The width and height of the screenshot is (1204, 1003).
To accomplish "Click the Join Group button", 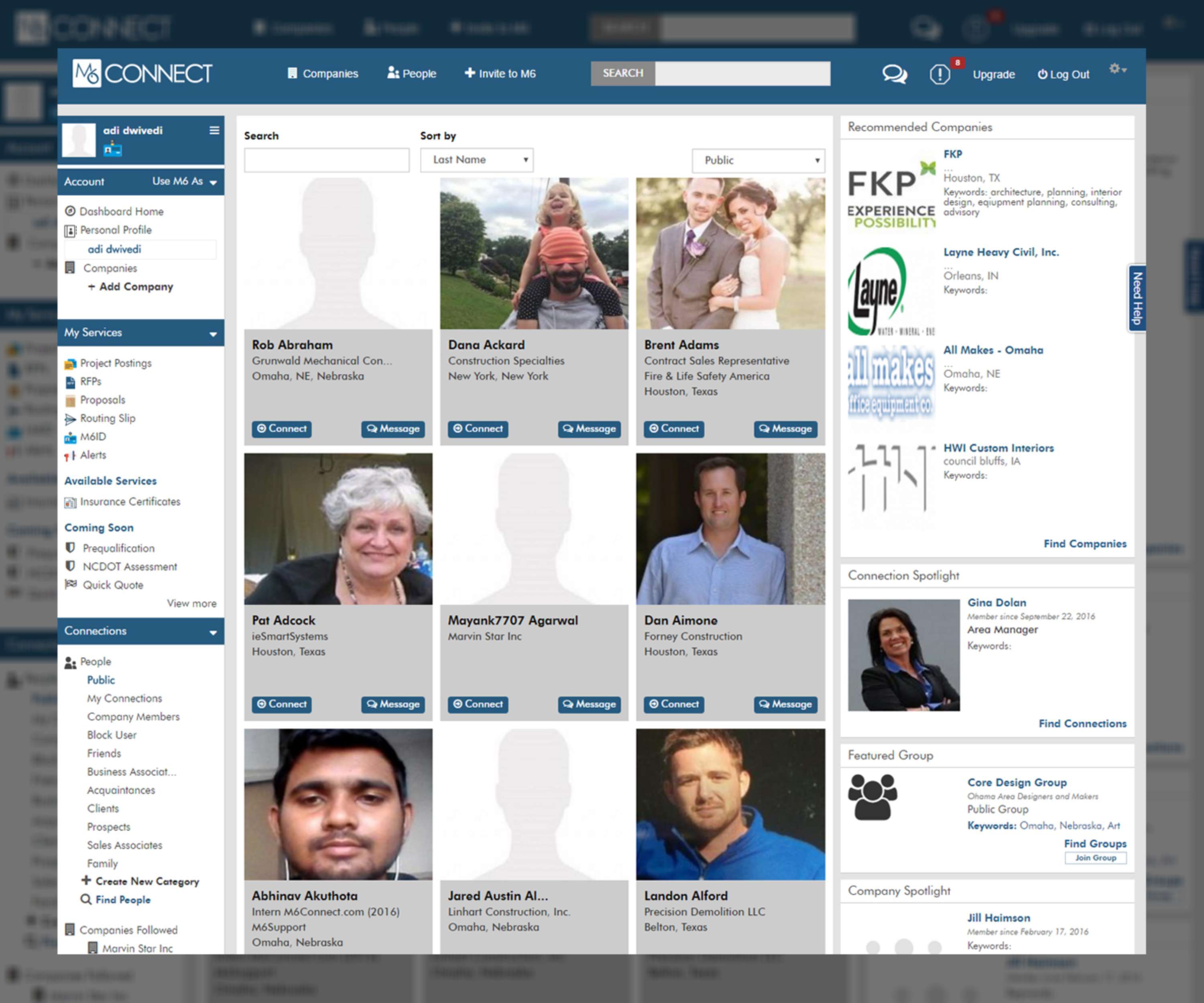I will click(x=1095, y=858).
